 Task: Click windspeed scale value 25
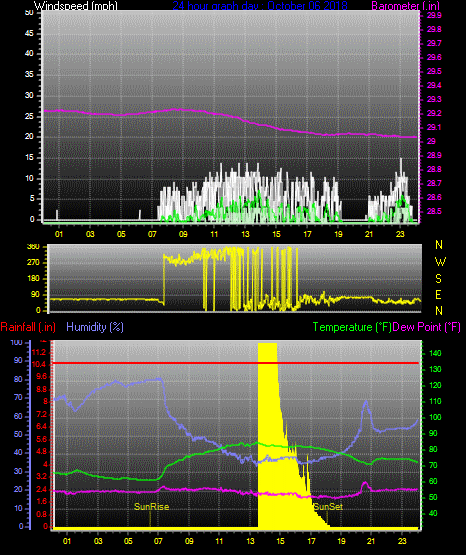(29, 116)
